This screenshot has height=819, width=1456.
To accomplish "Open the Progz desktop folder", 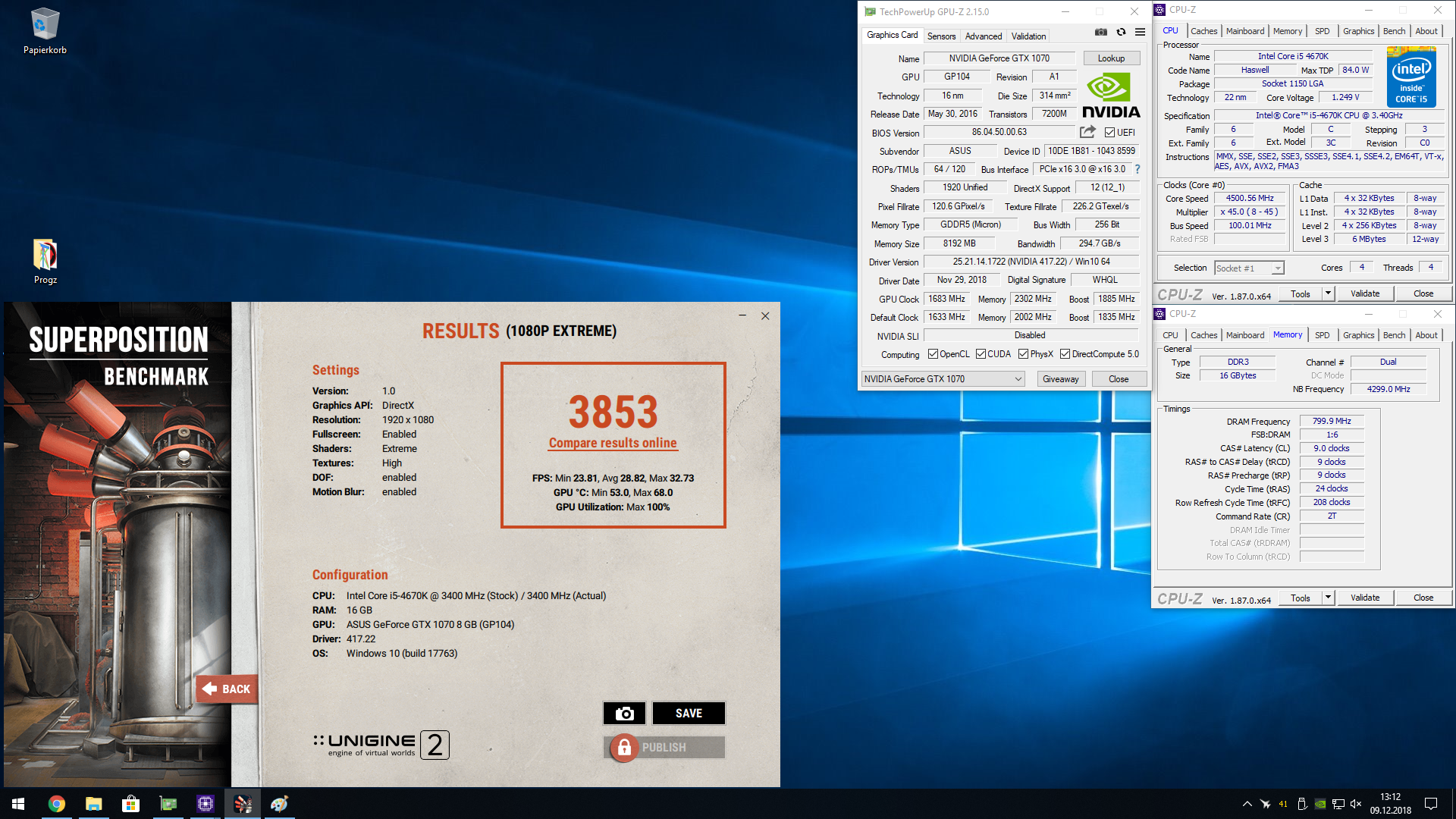I will [45, 262].
